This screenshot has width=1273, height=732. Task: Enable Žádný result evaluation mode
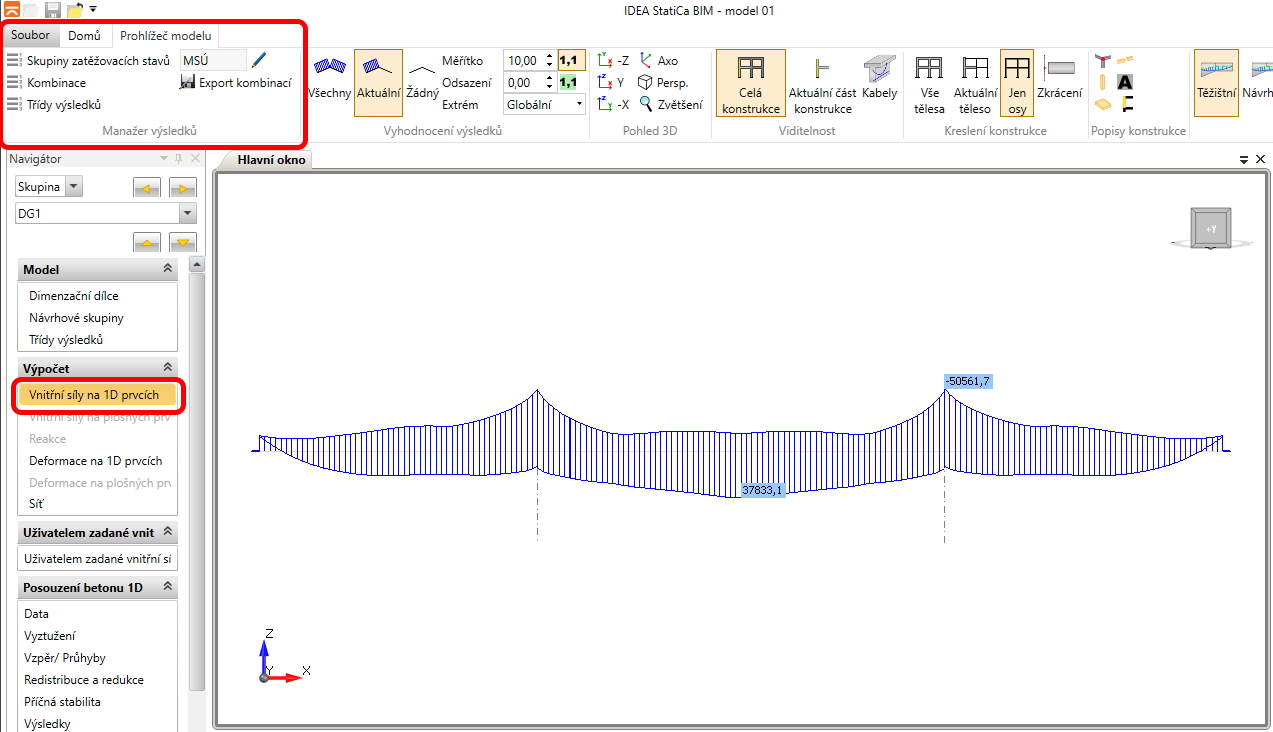point(422,78)
